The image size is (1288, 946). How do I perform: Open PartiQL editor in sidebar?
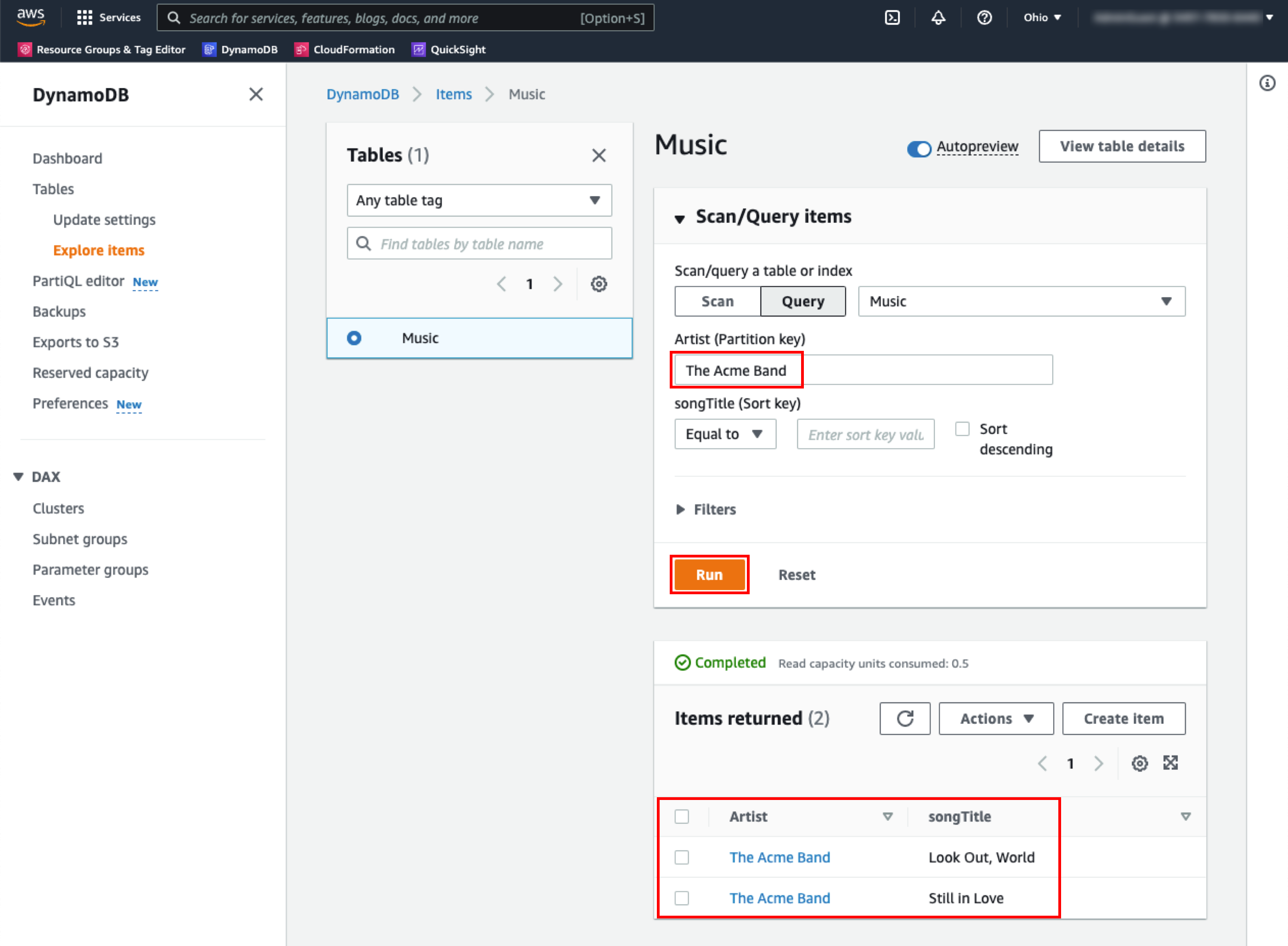coord(79,281)
